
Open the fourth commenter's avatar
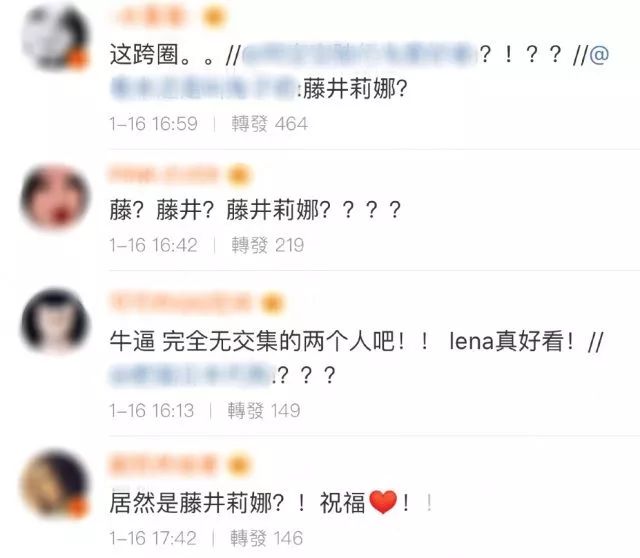point(56,484)
